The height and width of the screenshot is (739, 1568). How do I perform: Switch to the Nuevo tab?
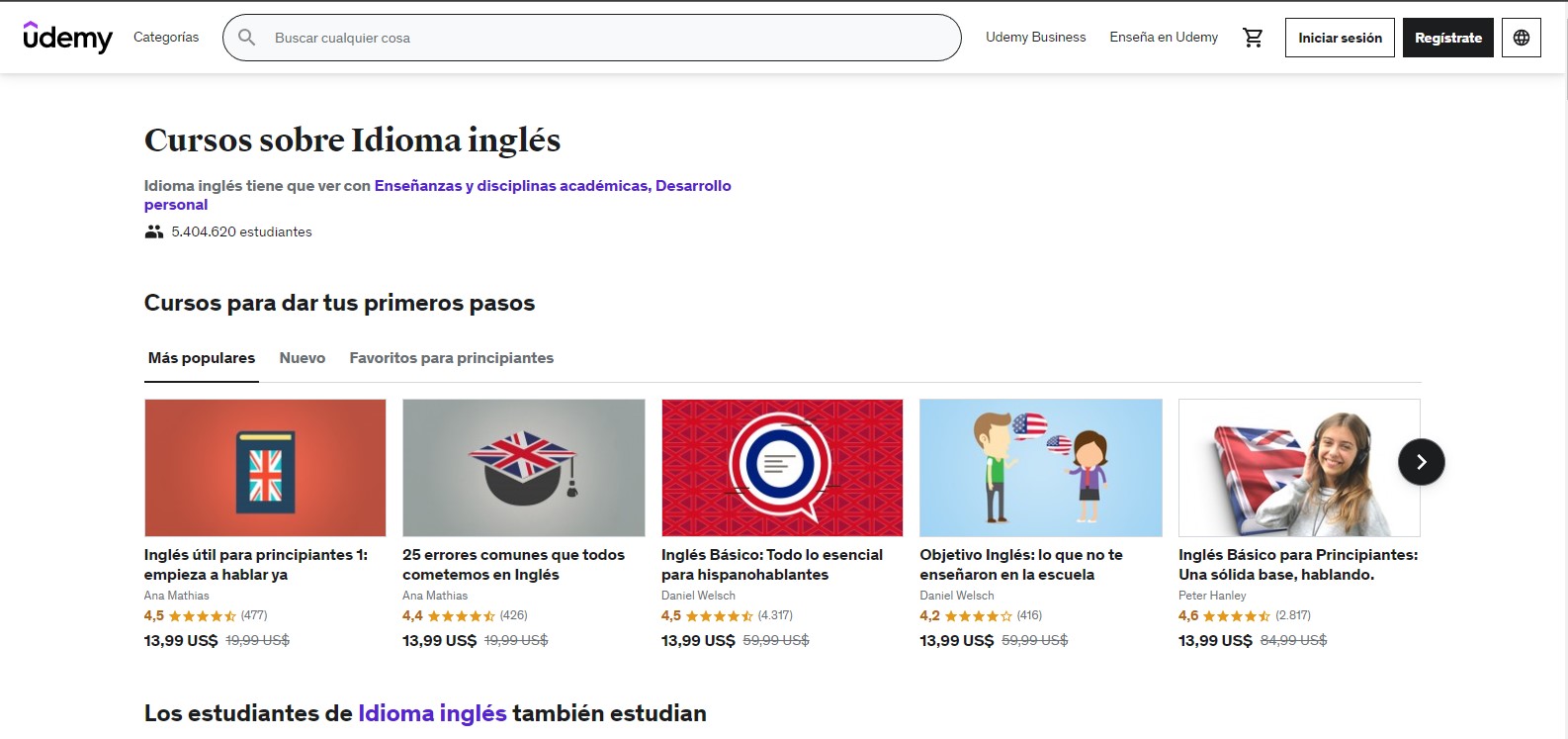(303, 358)
